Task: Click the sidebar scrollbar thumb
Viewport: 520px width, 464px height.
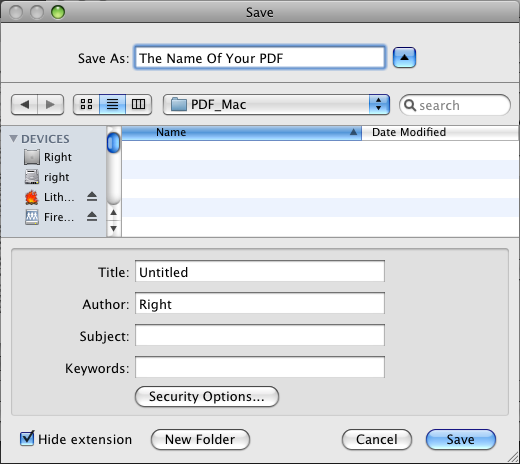Action: (113, 143)
